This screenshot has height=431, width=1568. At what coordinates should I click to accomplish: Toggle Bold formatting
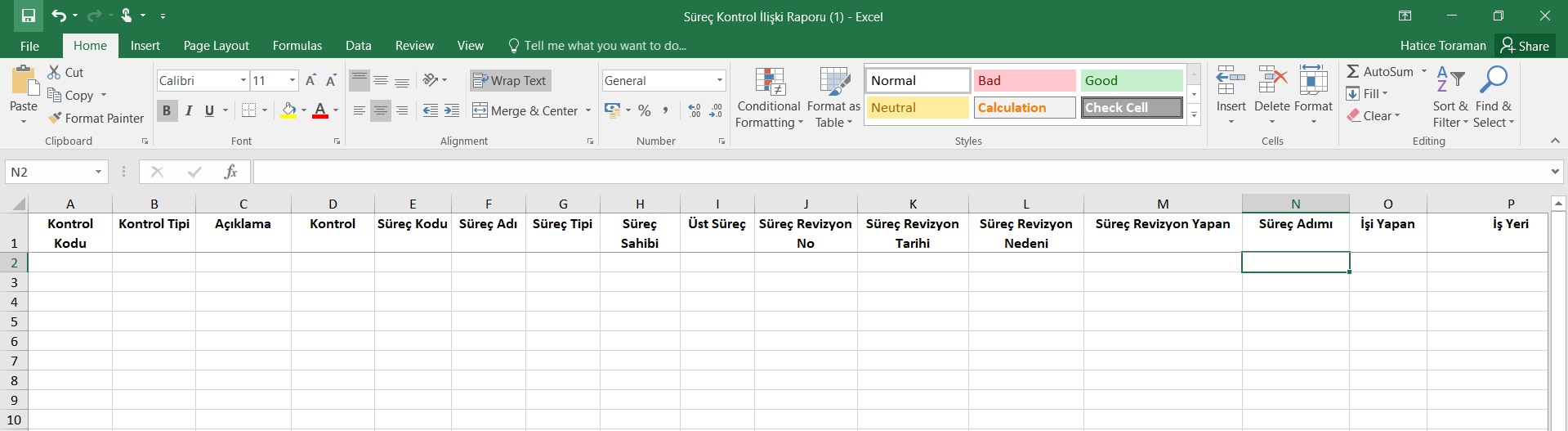(x=167, y=110)
